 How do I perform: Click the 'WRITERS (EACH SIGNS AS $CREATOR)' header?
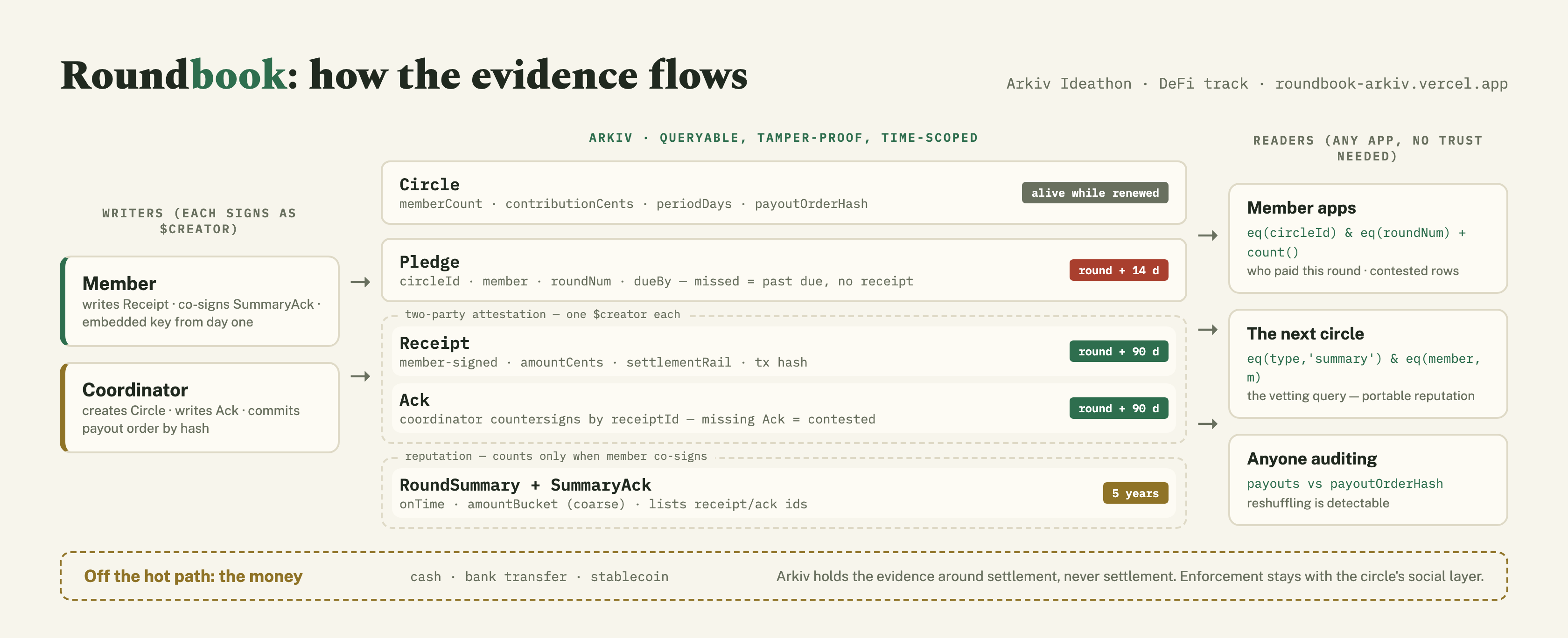pos(199,222)
